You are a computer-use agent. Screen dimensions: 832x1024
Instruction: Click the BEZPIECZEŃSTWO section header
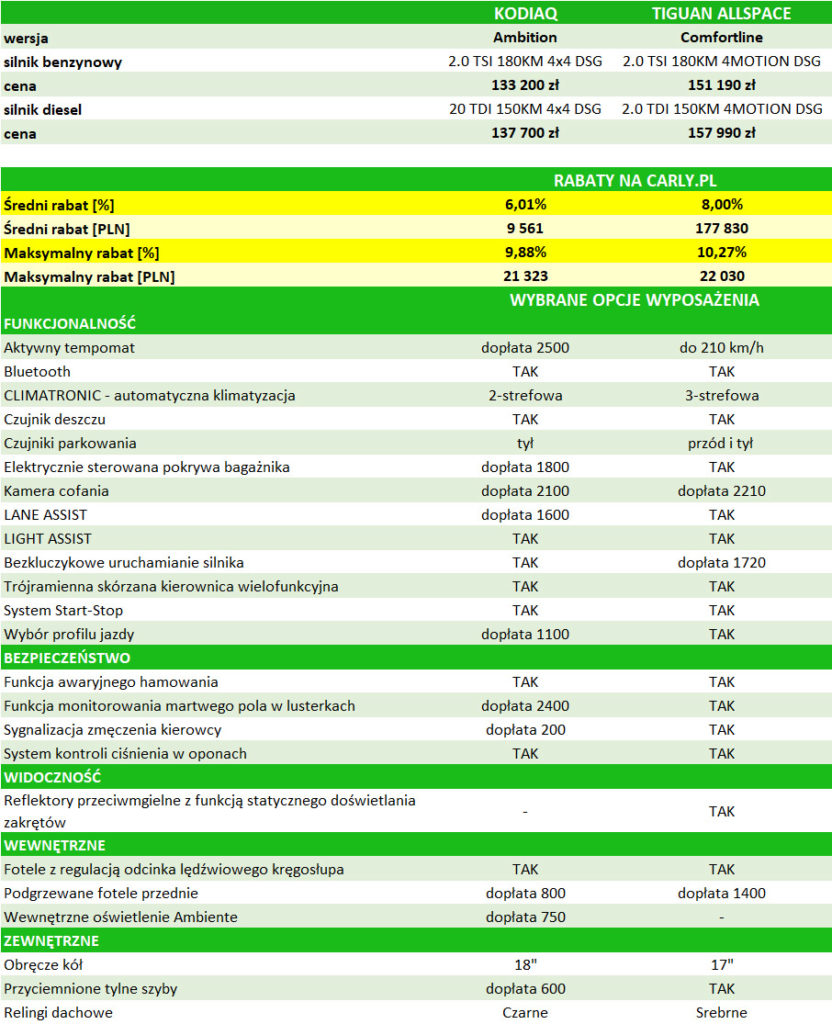pyautogui.click(x=67, y=658)
